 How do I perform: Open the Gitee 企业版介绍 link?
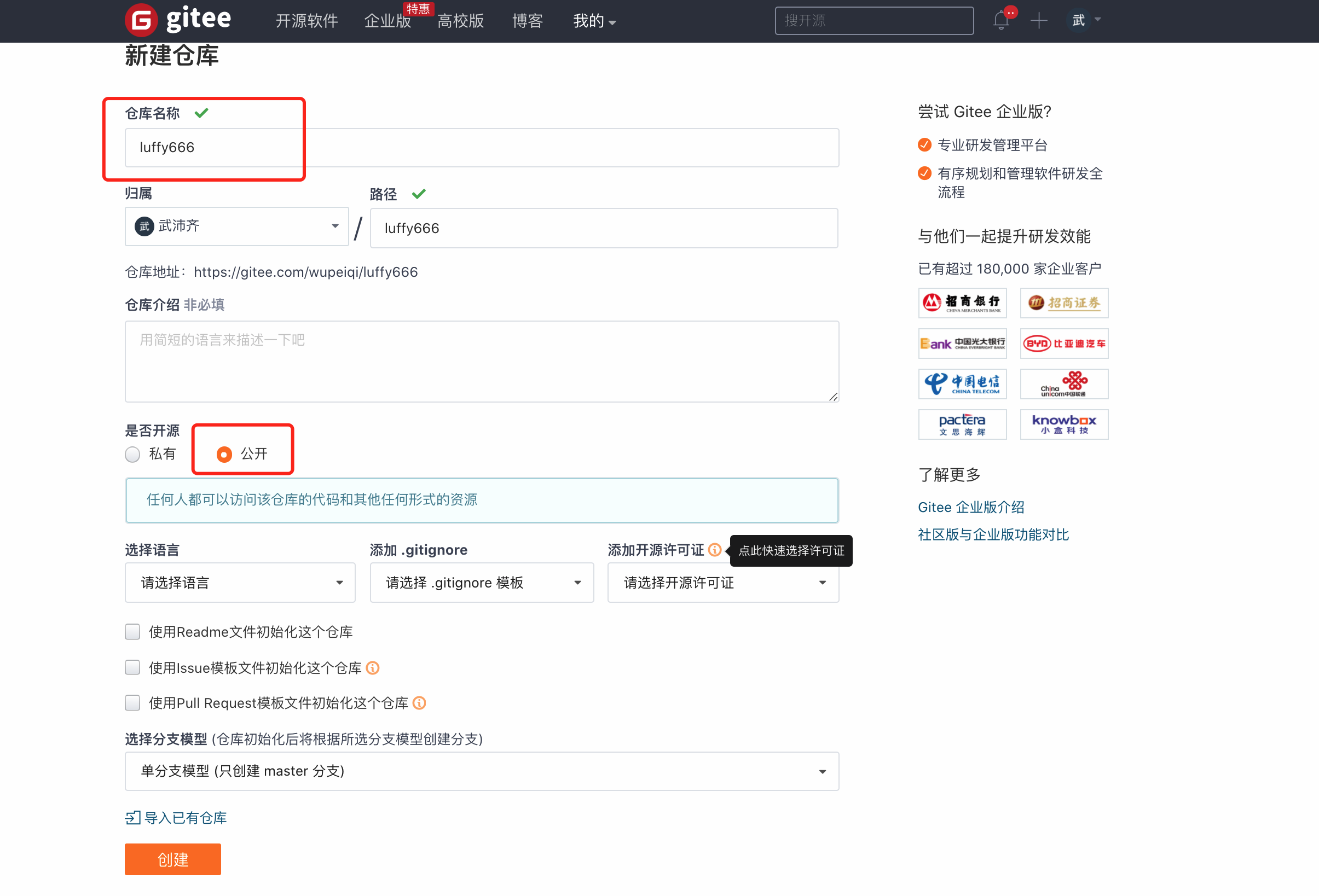point(970,507)
